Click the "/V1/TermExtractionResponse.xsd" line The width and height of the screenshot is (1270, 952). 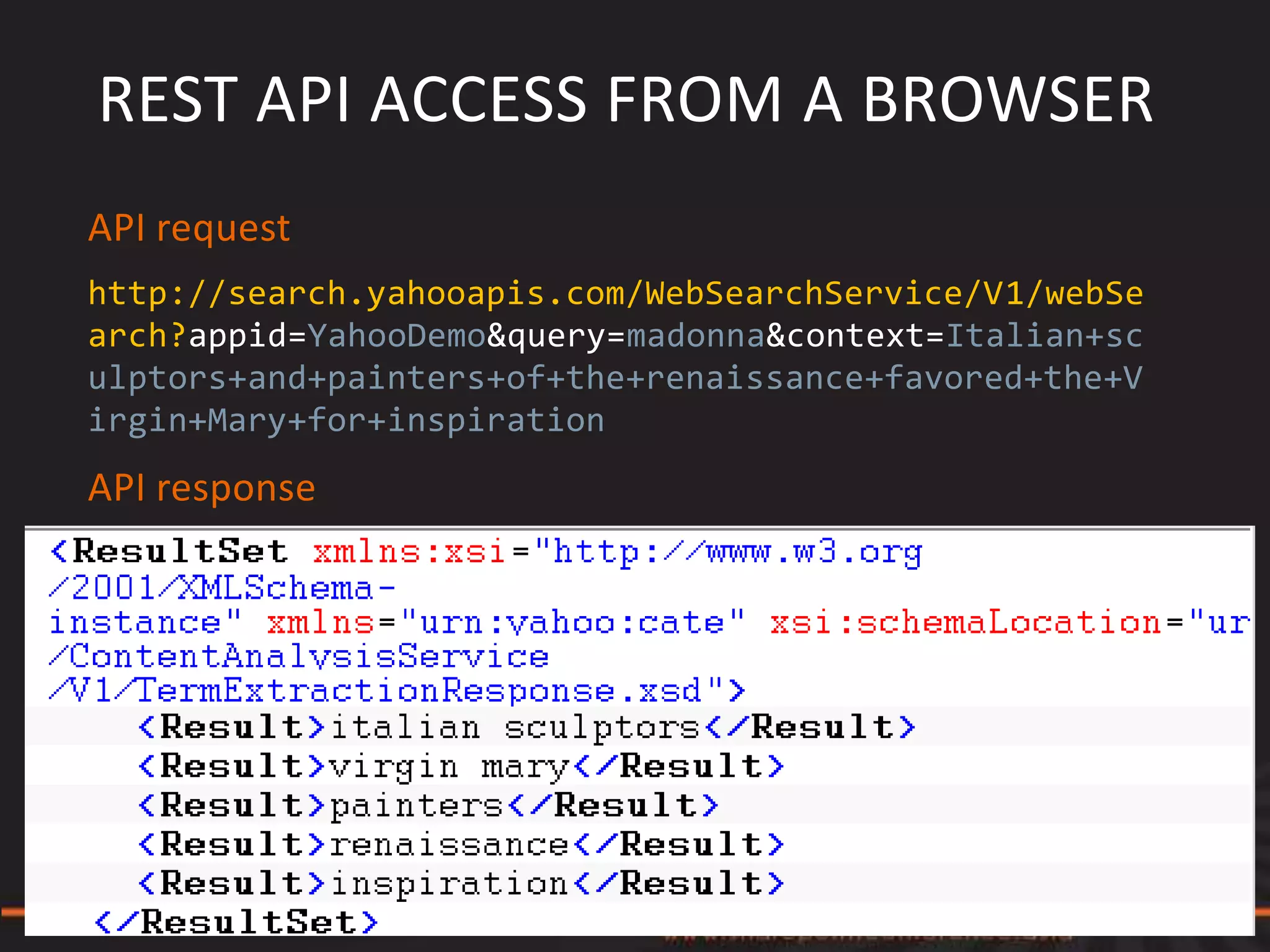point(397,690)
